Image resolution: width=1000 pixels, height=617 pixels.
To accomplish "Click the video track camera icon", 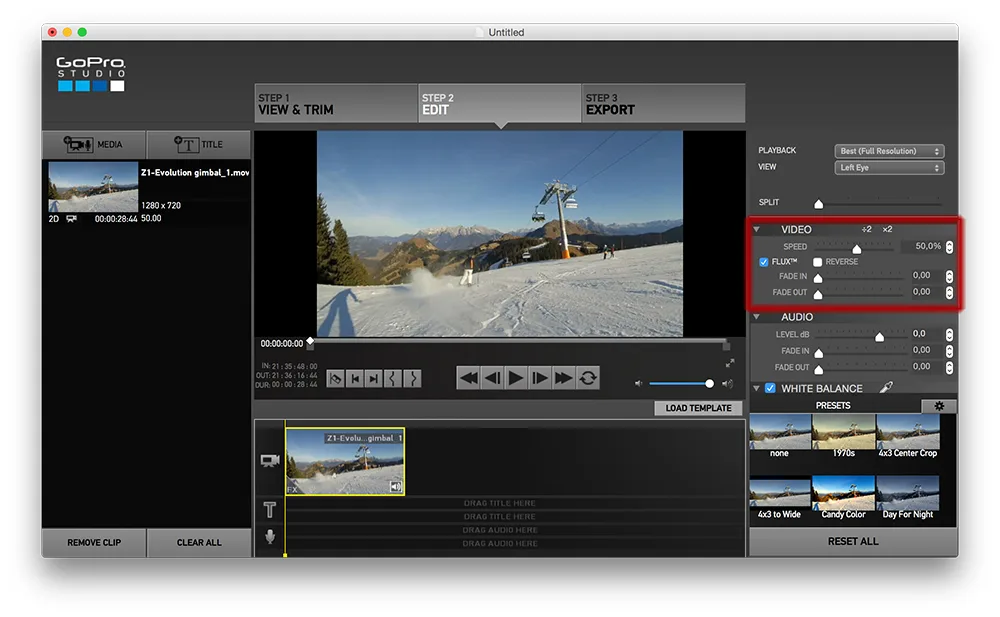I will pyautogui.click(x=270, y=460).
